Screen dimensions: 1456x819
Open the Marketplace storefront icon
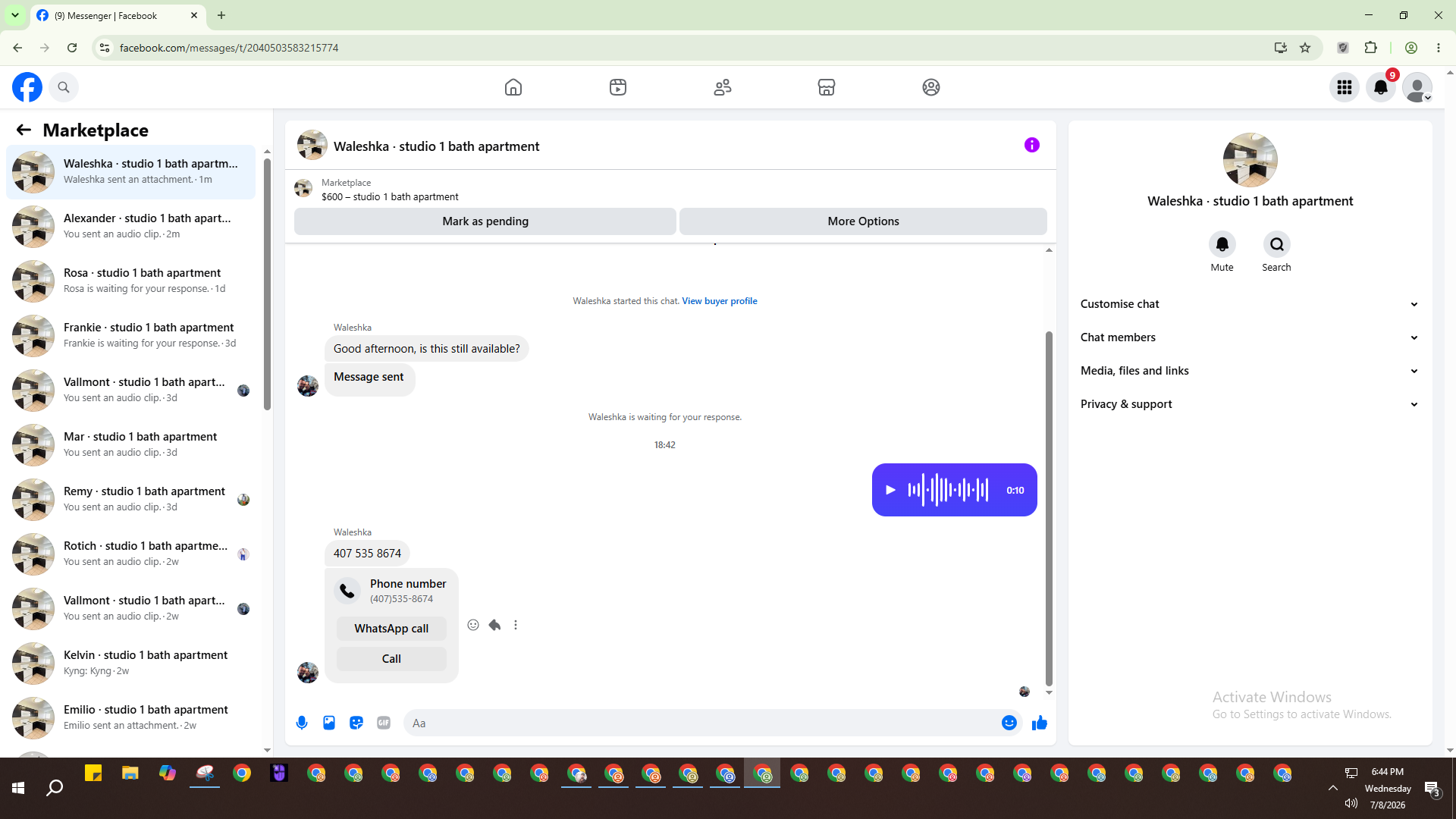point(827,87)
